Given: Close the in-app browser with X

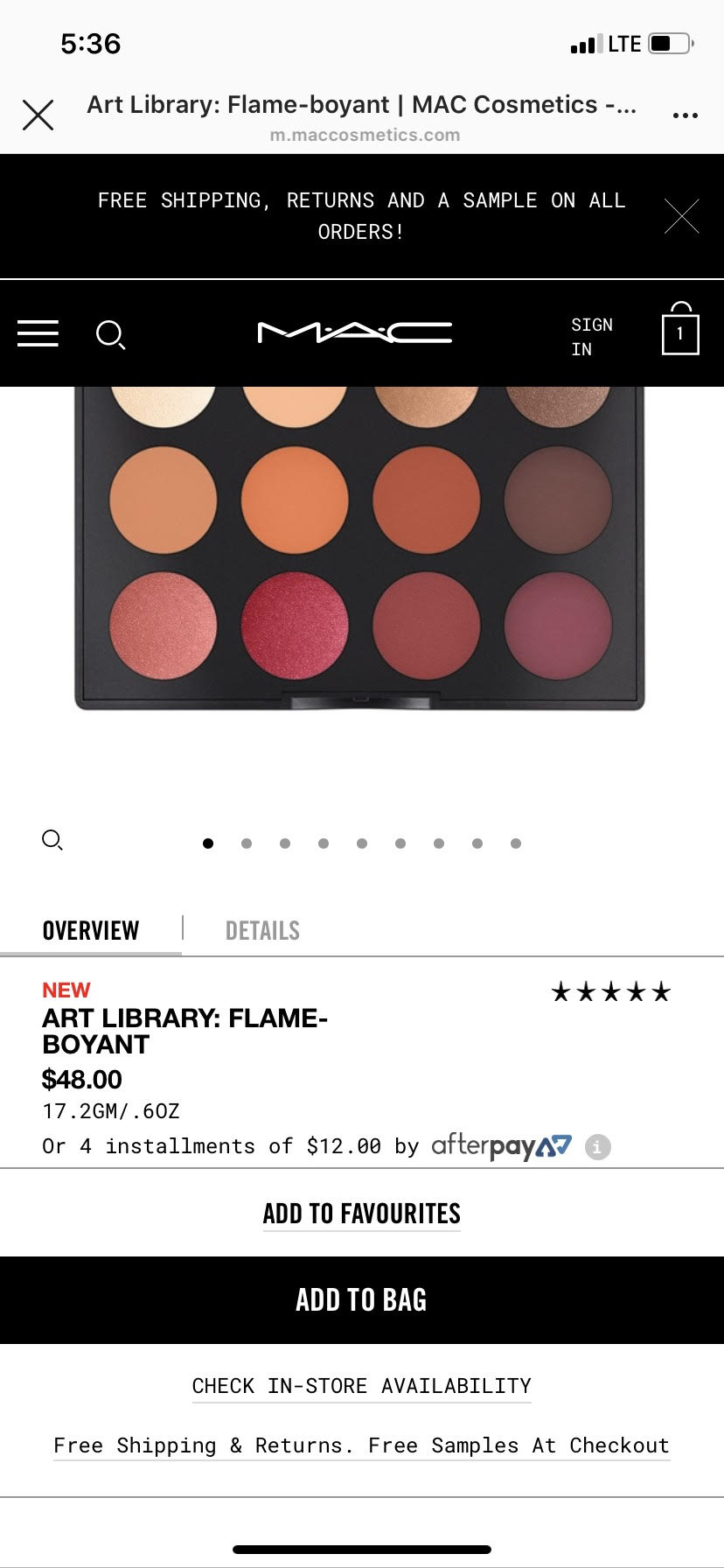Looking at the screenshot, I should (x=38, y=115).
